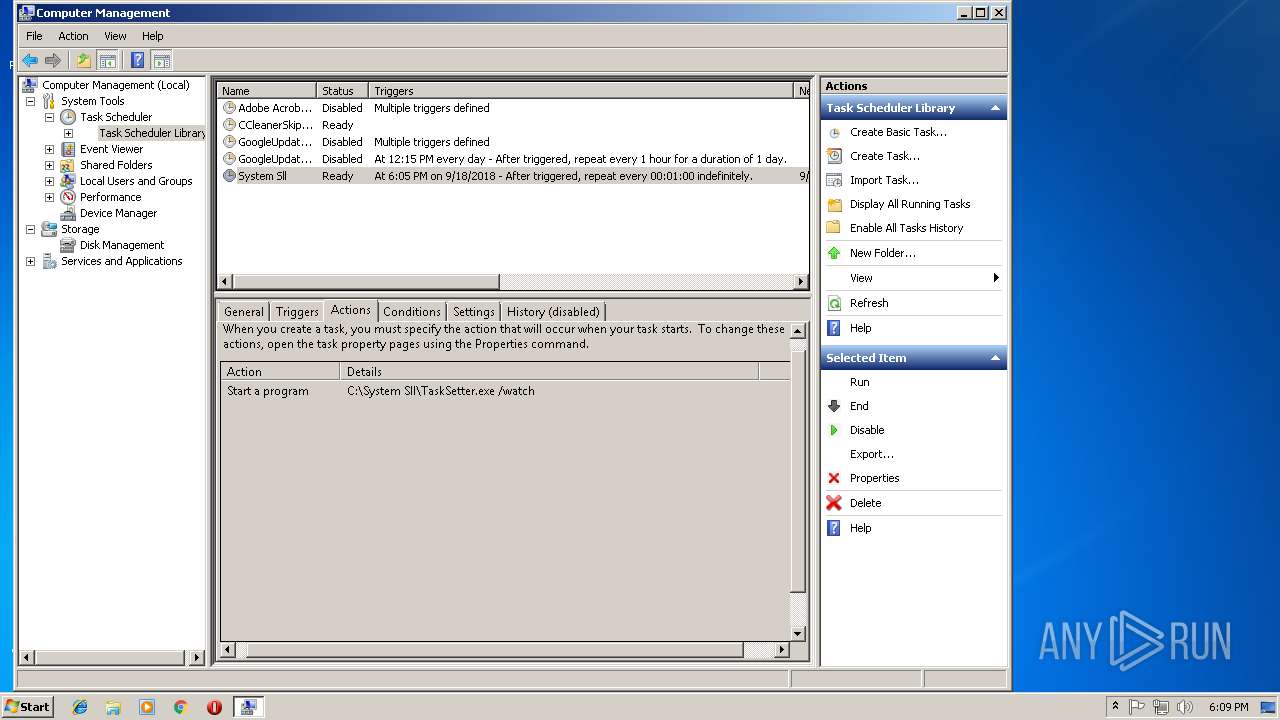Click the Performance tree icon
This screenshot has height=720, width=1280.
[68, 197]
